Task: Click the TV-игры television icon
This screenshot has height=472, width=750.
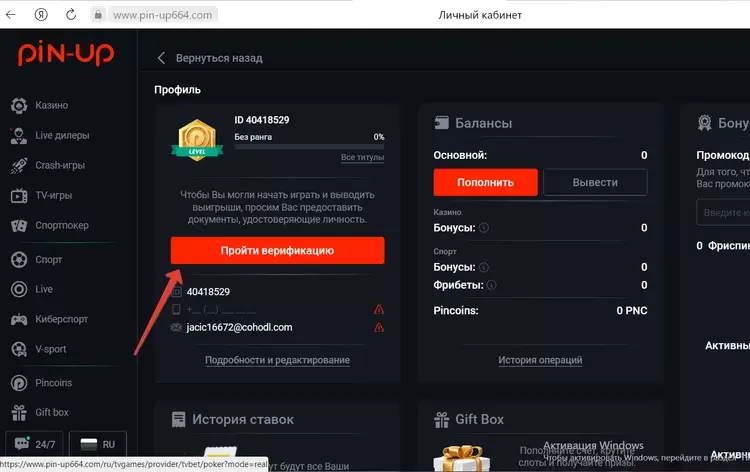Action: 19,196
